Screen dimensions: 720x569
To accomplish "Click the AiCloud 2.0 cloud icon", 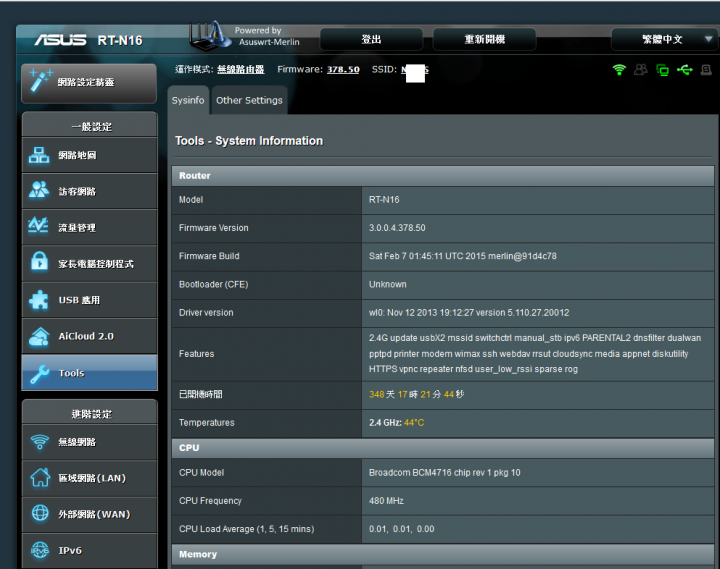I will coord(39,336).
